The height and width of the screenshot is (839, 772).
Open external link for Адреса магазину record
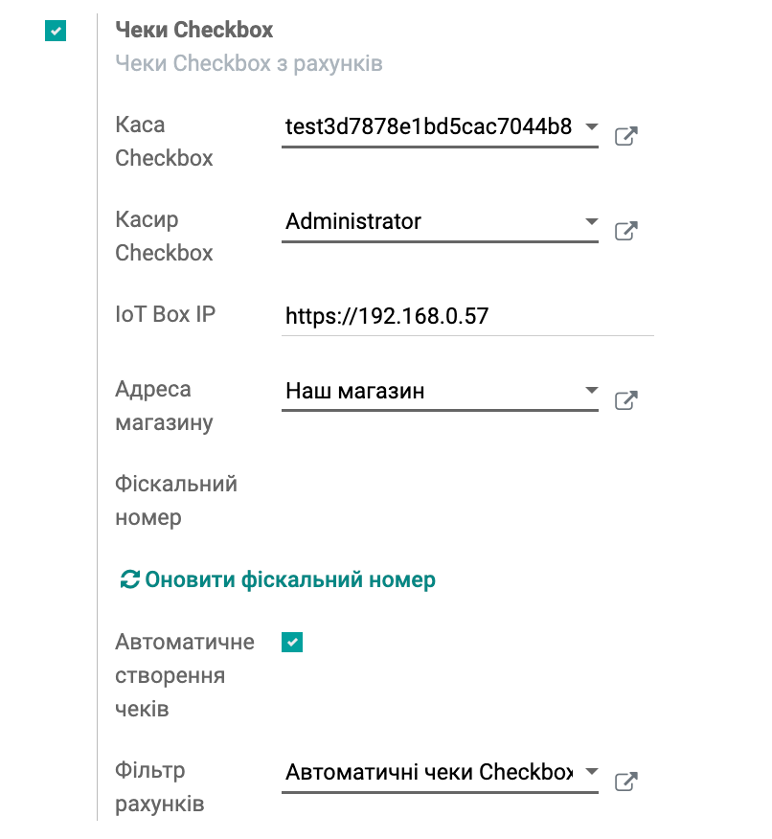(x=625, y=401)
